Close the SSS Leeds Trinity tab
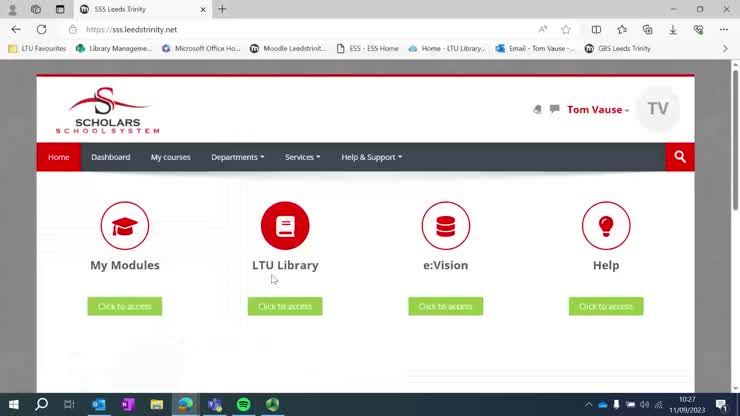Image resolution: width=740 pixels, height=416 pixels. (203, 9)
